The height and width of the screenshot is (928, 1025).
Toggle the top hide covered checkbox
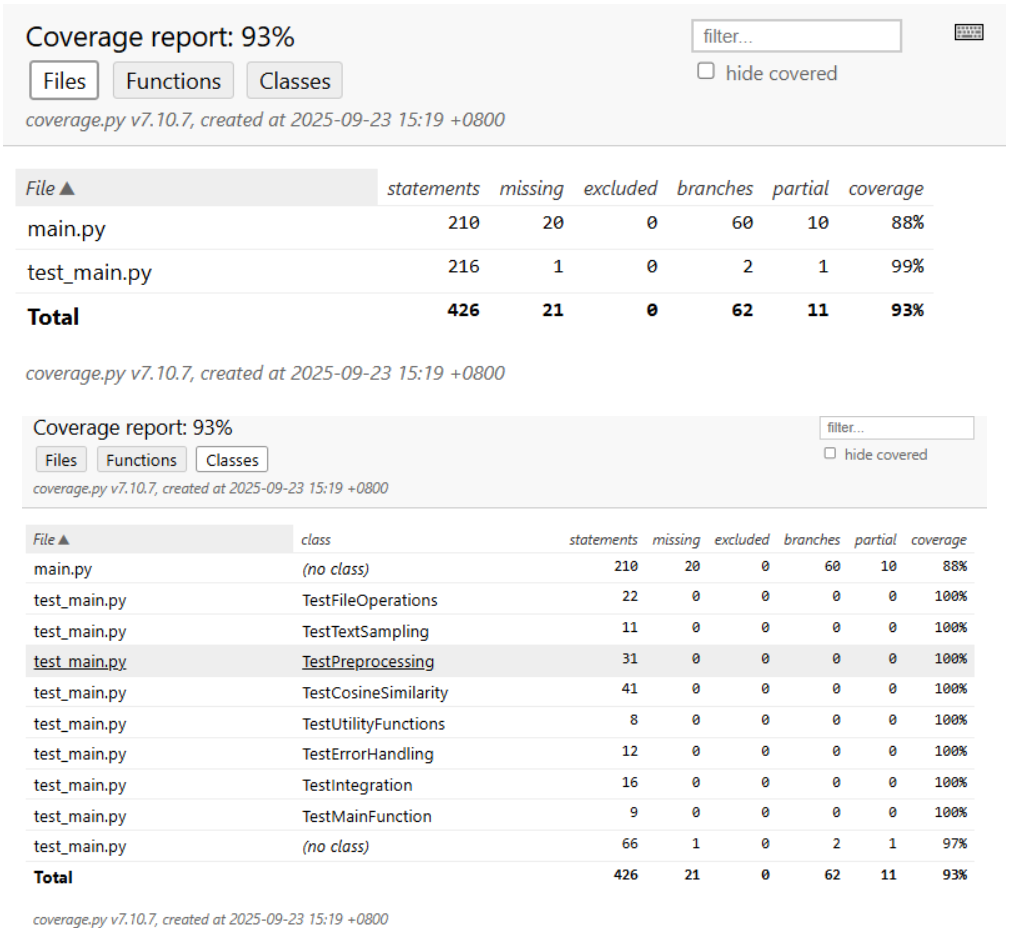[706, 72]
